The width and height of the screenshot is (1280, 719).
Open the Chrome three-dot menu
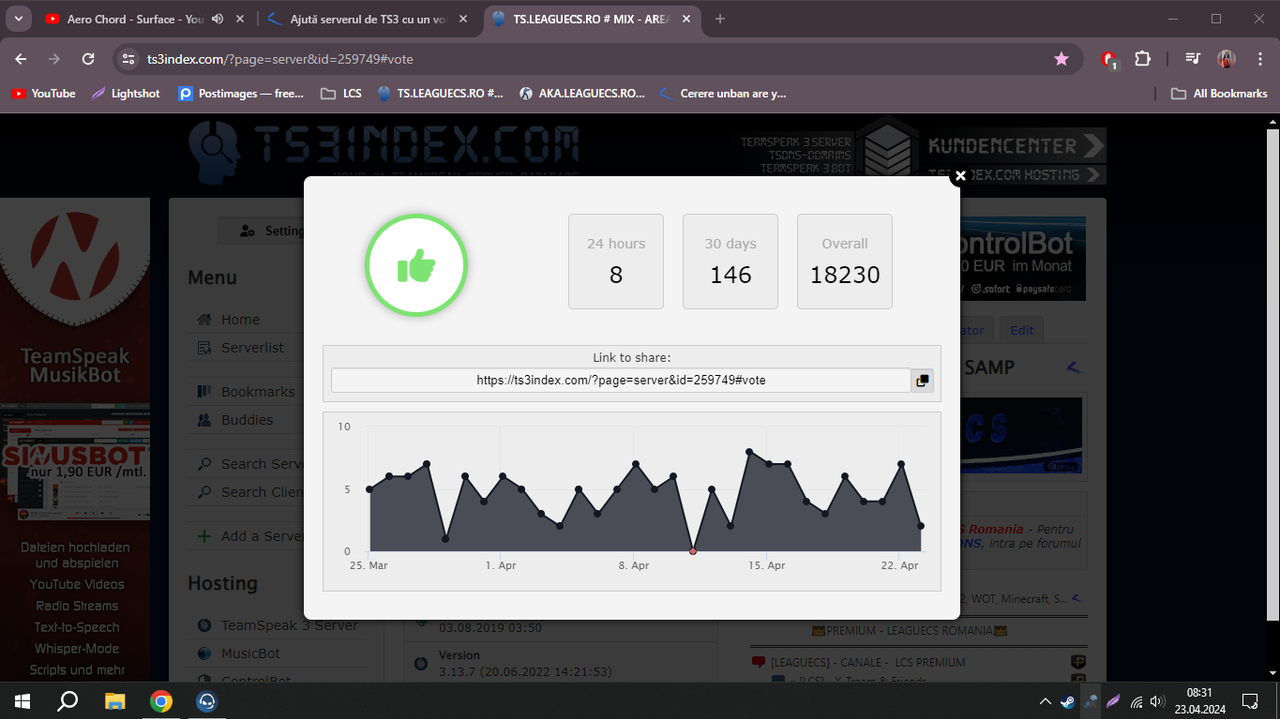pyautogui.click(x=1258, y=59)
